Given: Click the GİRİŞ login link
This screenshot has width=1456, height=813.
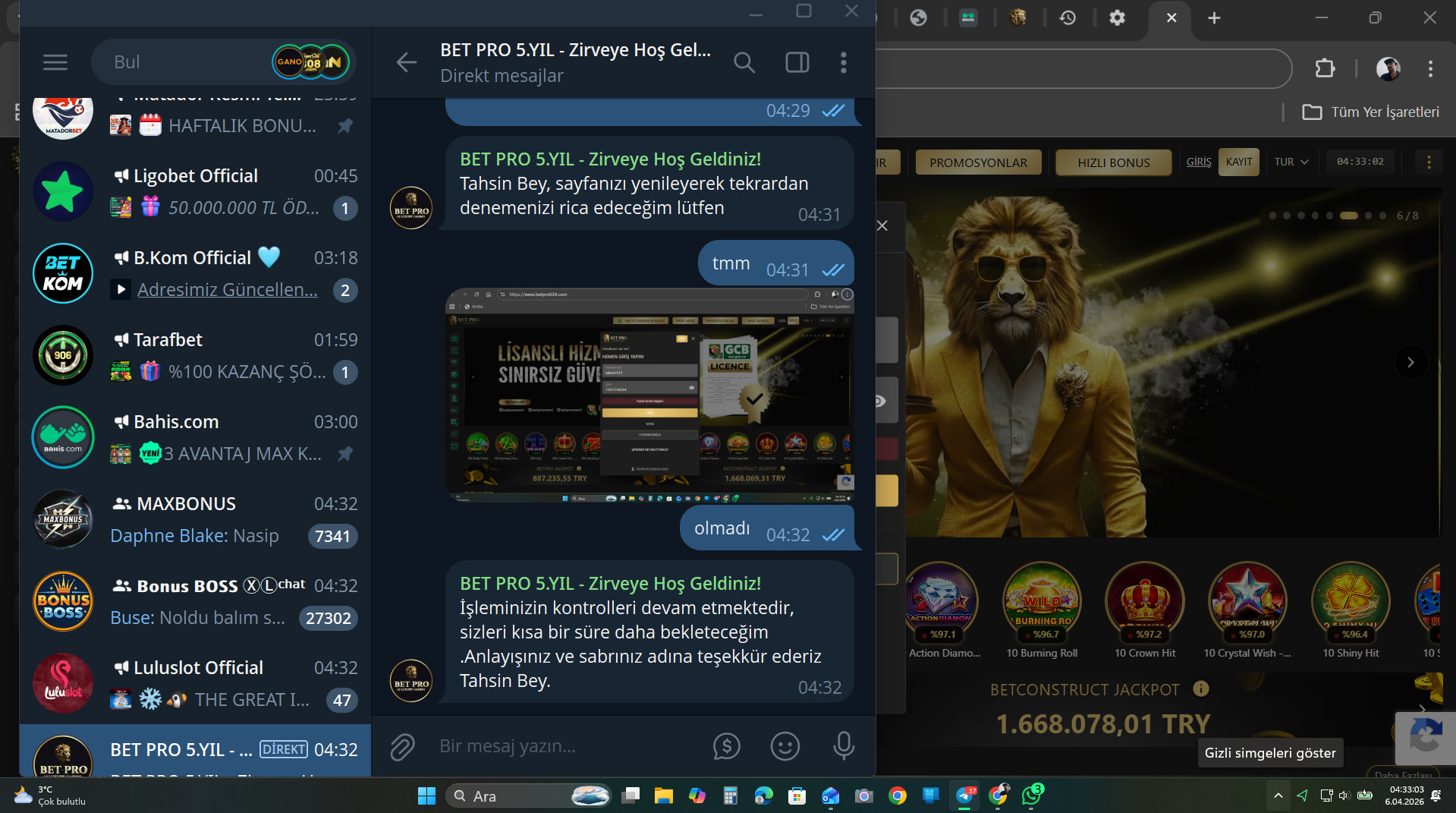Looking at the screenshot, I should pos(1198,162).
